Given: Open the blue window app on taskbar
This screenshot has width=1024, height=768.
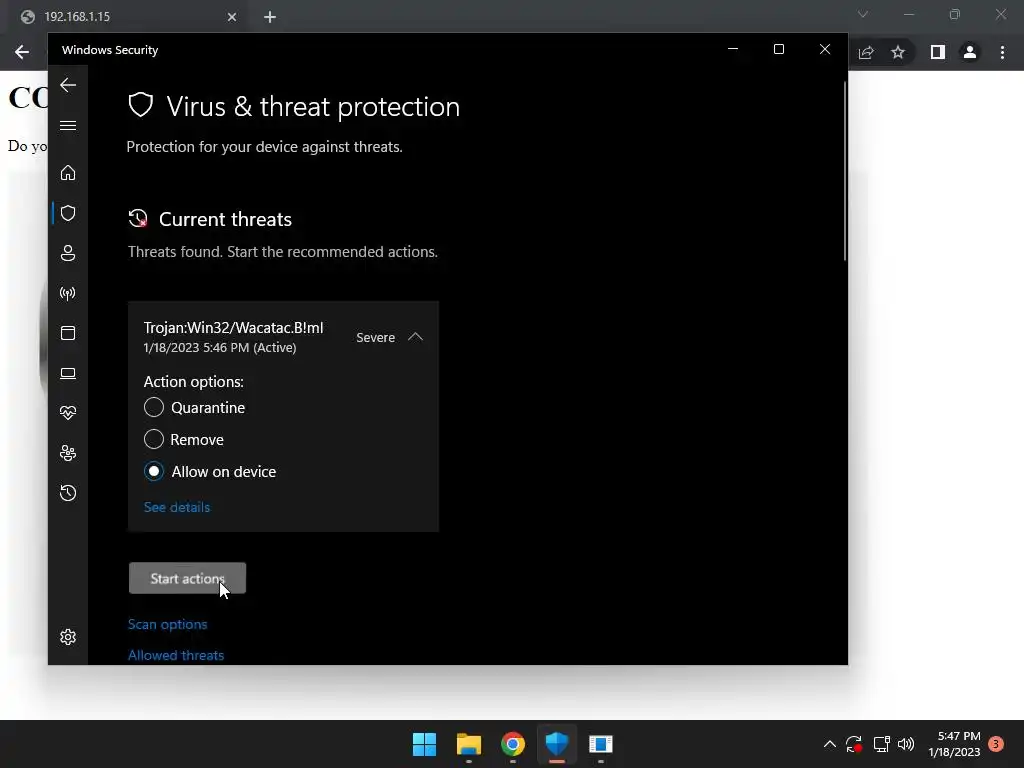Looking at the screenshot, I should pyautogui.click(x=601, y=744).
